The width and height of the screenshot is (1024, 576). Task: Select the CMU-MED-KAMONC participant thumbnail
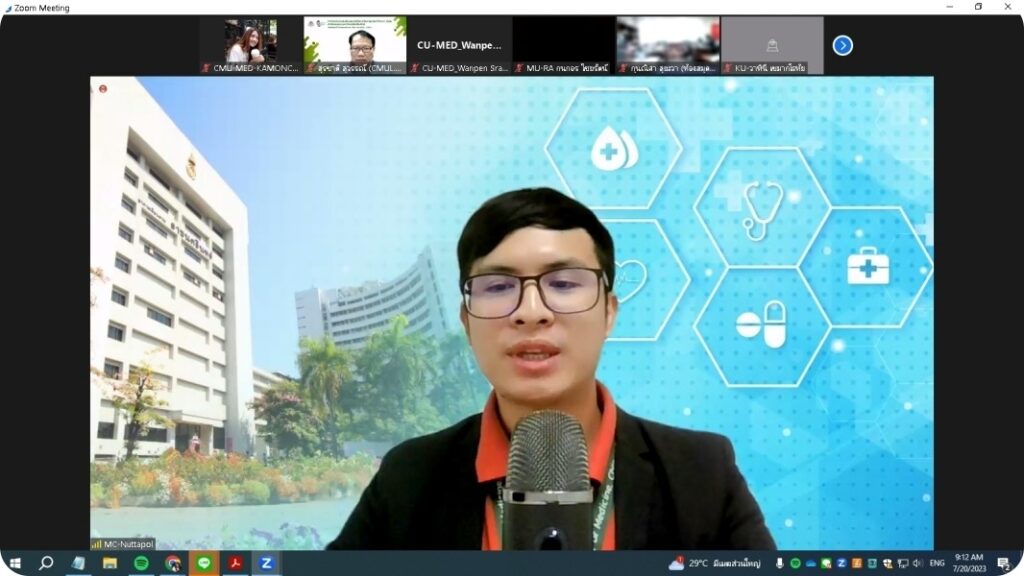click(x=251, y=45)
